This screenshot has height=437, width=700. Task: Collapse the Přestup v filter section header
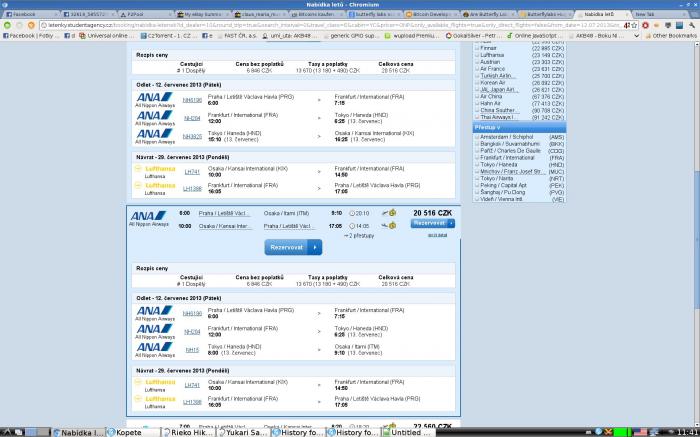tap(519, 128)
